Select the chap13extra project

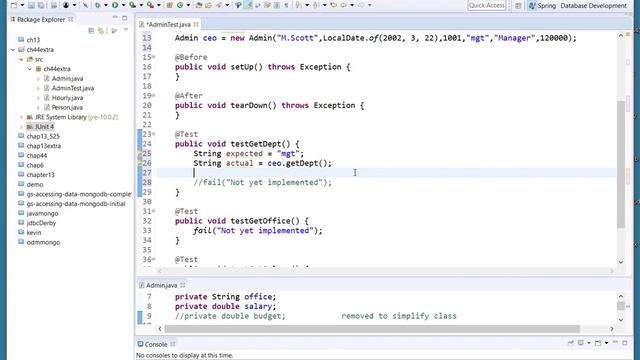click(43, 146)
